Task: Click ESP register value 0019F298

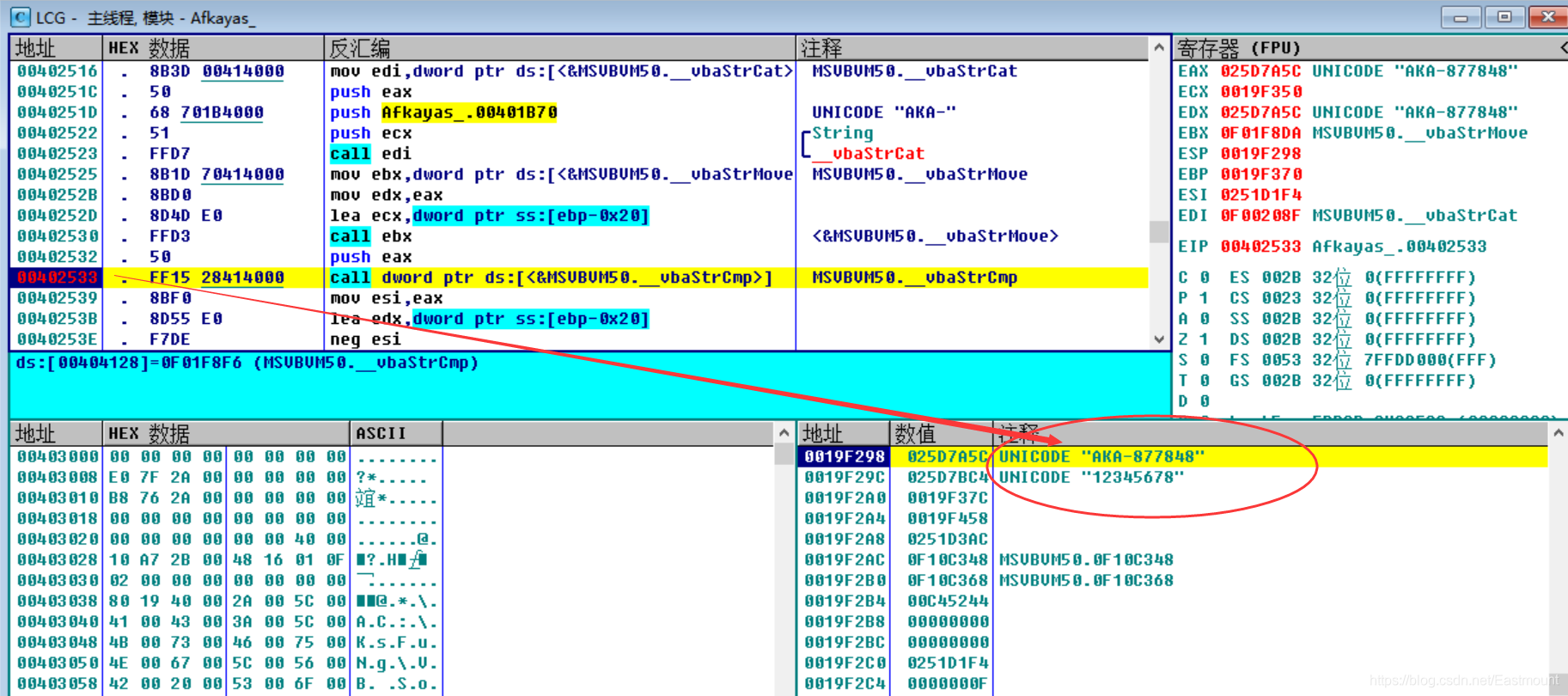Action: click(1260, 154)
